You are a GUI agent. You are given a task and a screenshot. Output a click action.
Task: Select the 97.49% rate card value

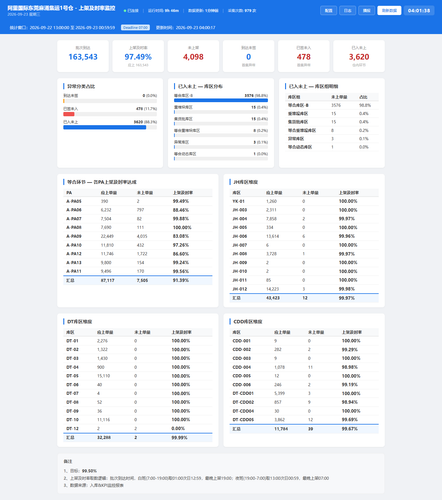click(x=138, y=57)
